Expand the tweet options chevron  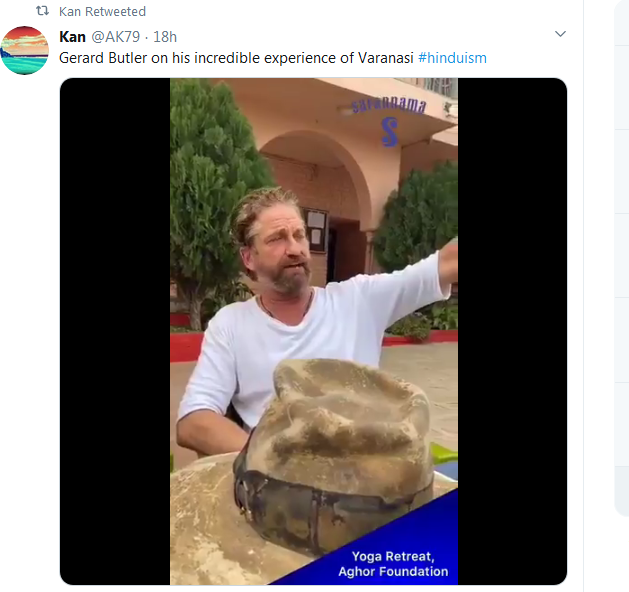(x=561, y=35)
